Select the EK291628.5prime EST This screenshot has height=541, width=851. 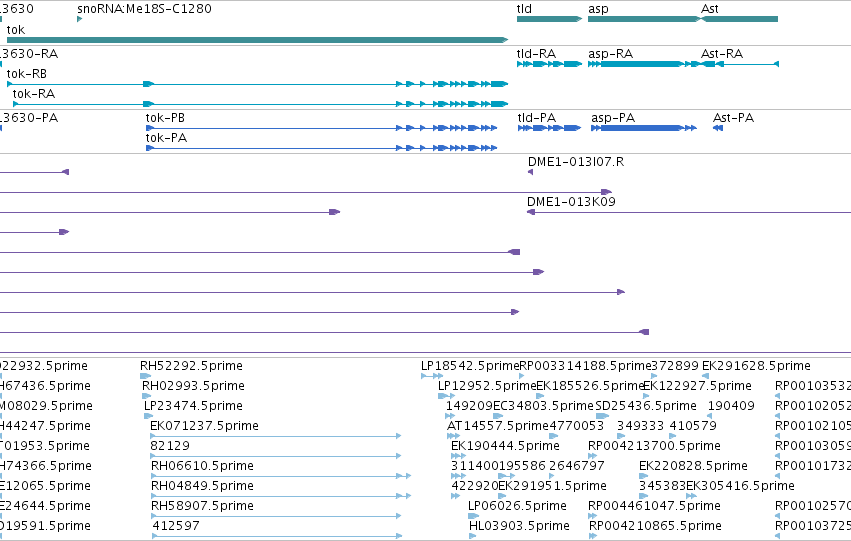click(705, 376)
